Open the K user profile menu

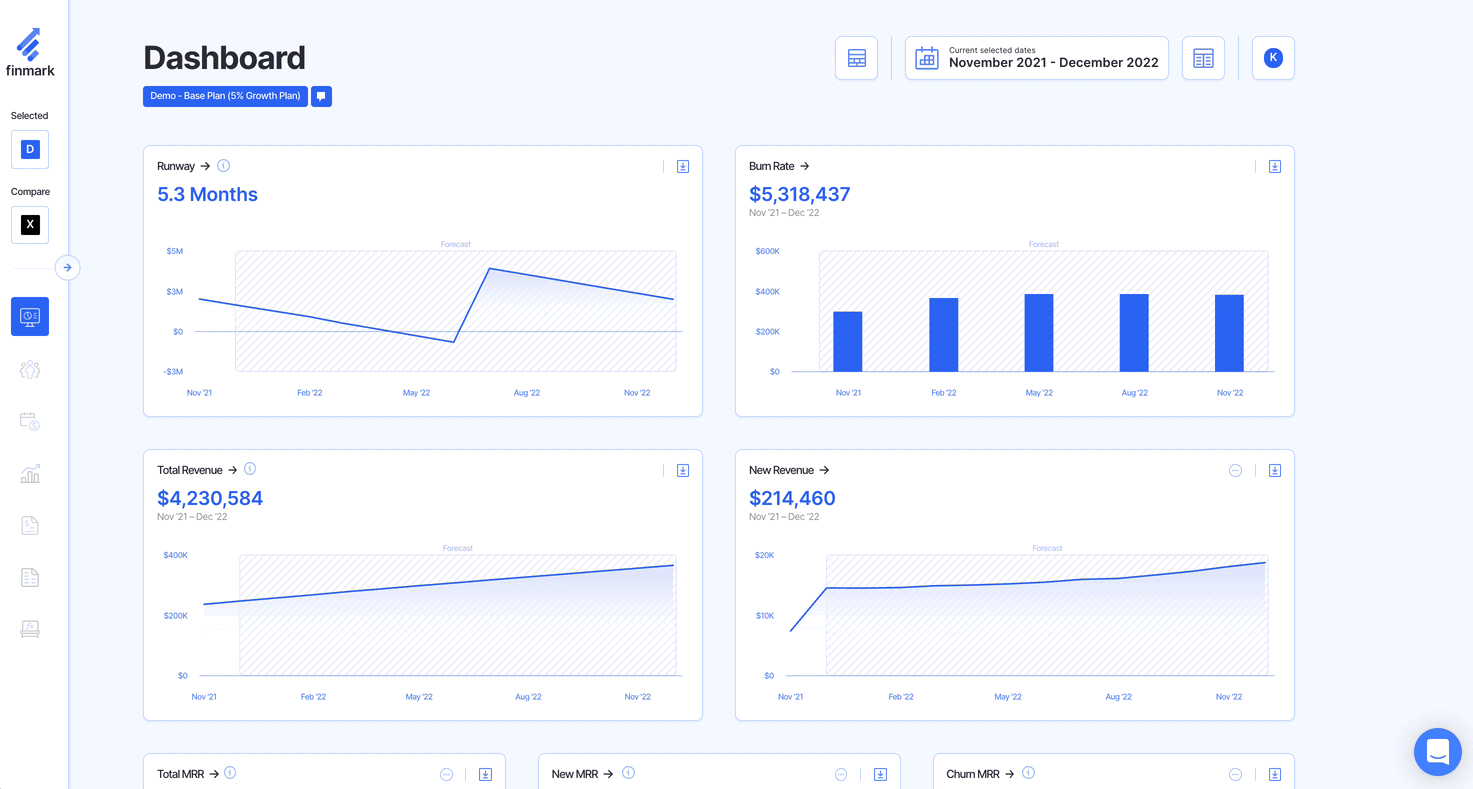[1273, 58]
